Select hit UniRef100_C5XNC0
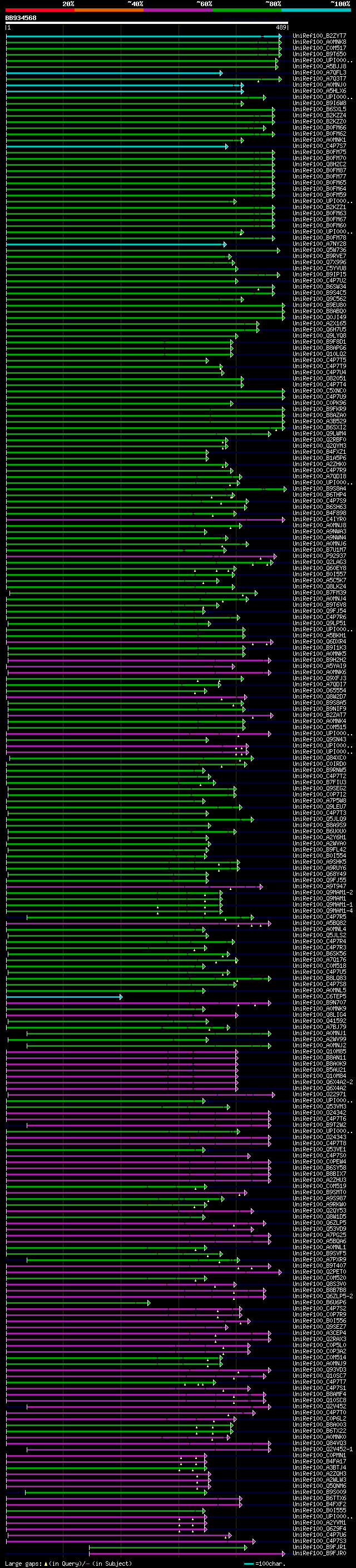The height and width of the screenshot is (1568, 356). (319, 391)
